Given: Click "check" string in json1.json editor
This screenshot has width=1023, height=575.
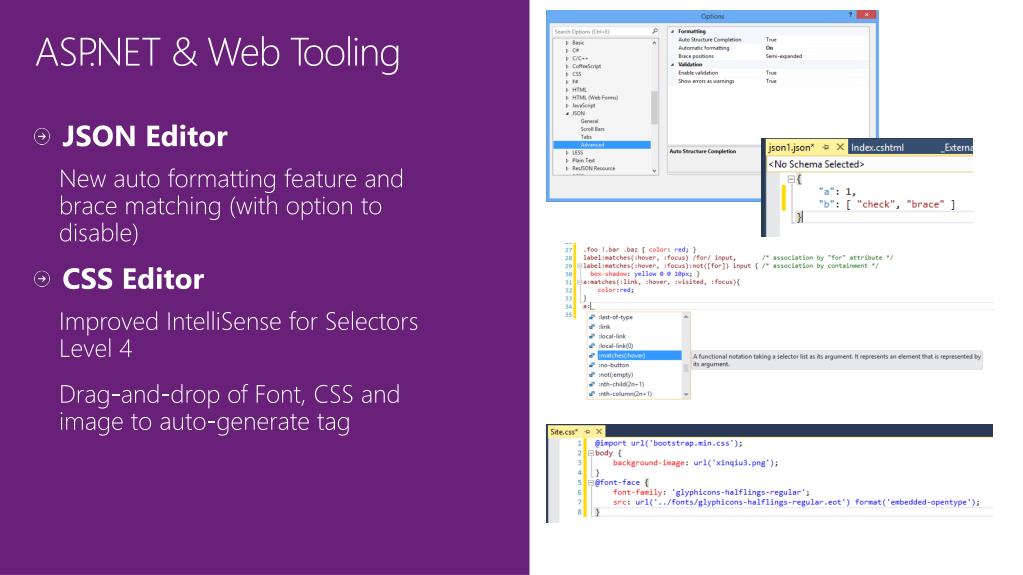Looking at the screenshot, I should pyautogui.click(x=875, y=204).
